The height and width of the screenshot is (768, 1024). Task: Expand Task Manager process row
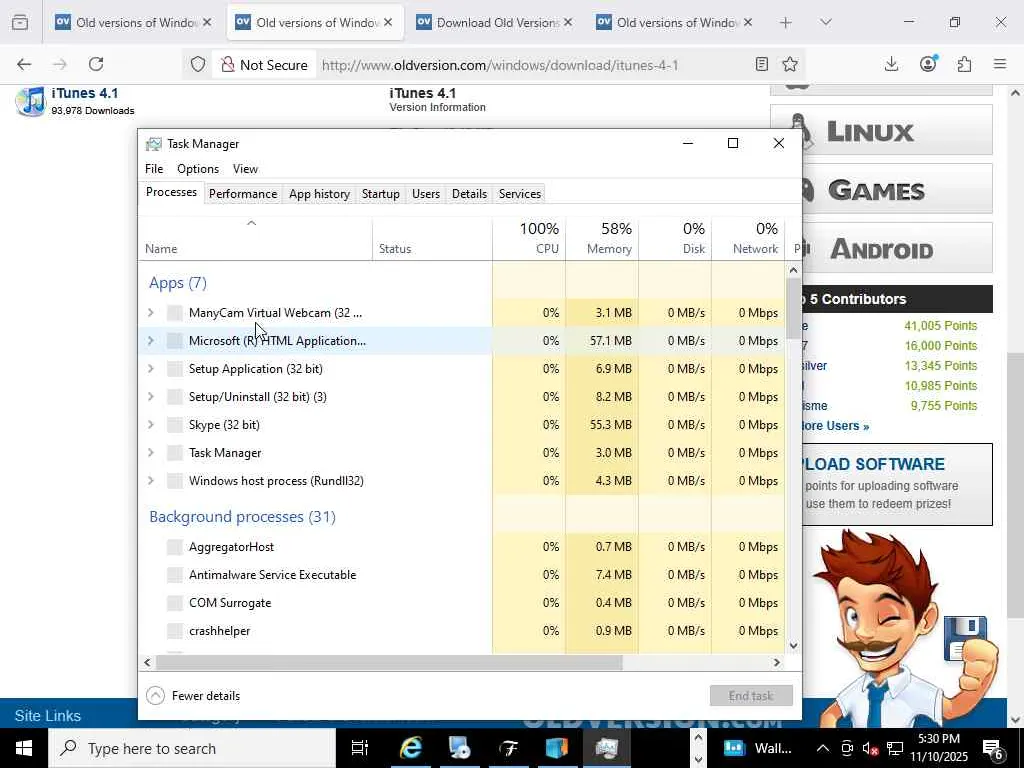(151, 453)
